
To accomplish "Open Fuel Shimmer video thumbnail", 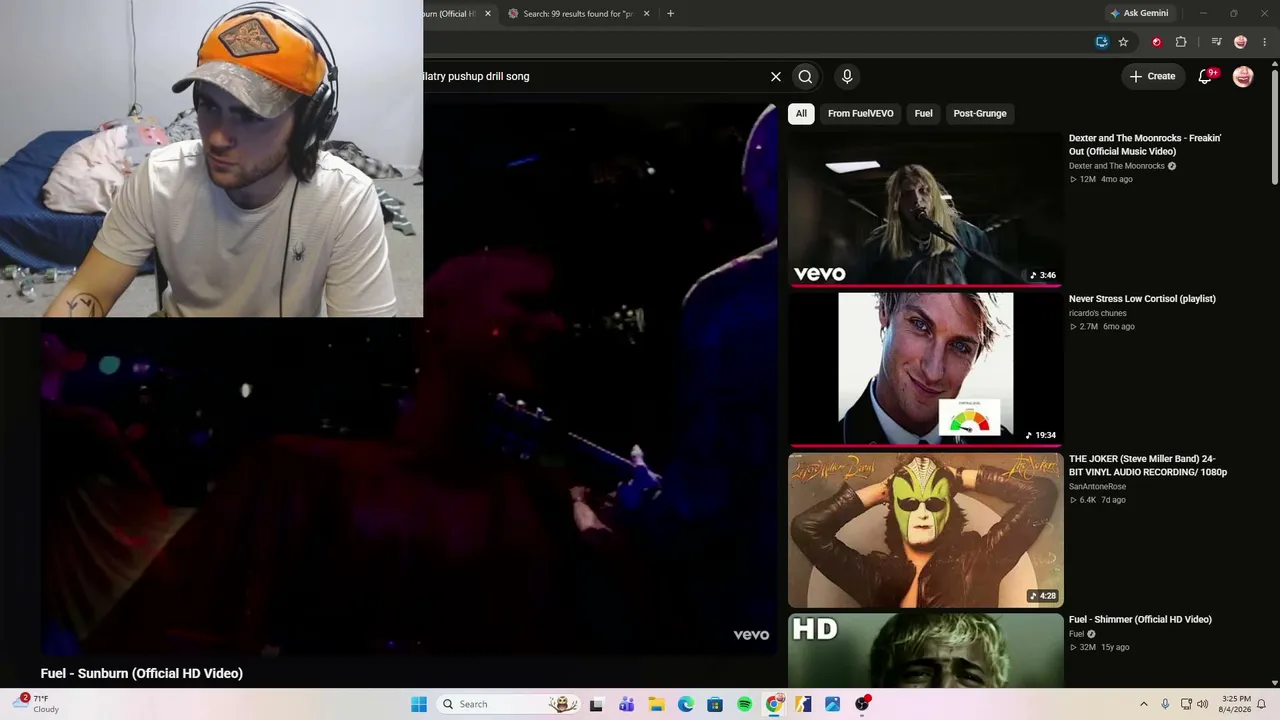I will coord(926,650).
